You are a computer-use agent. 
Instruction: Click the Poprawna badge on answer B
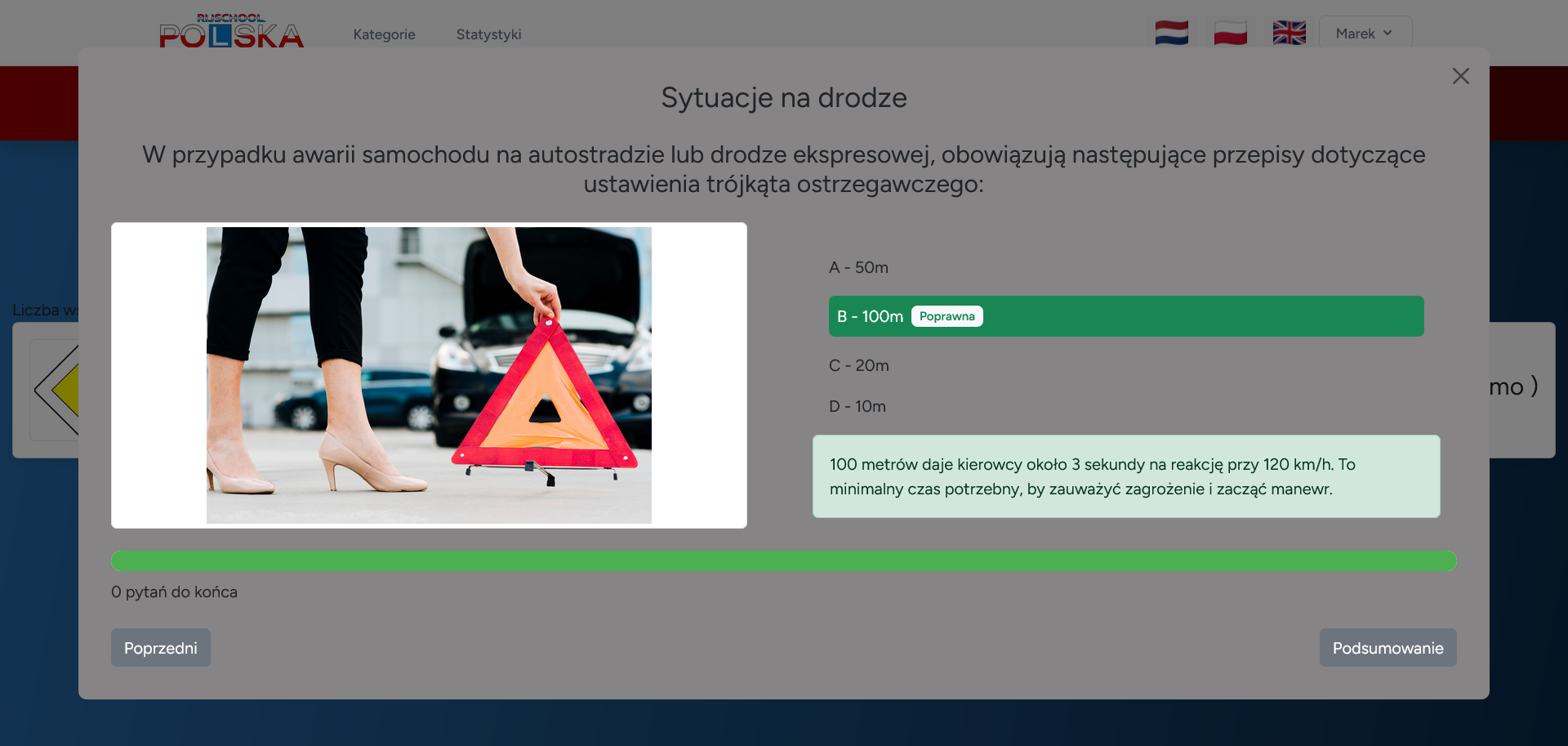[x=947, y=316]
